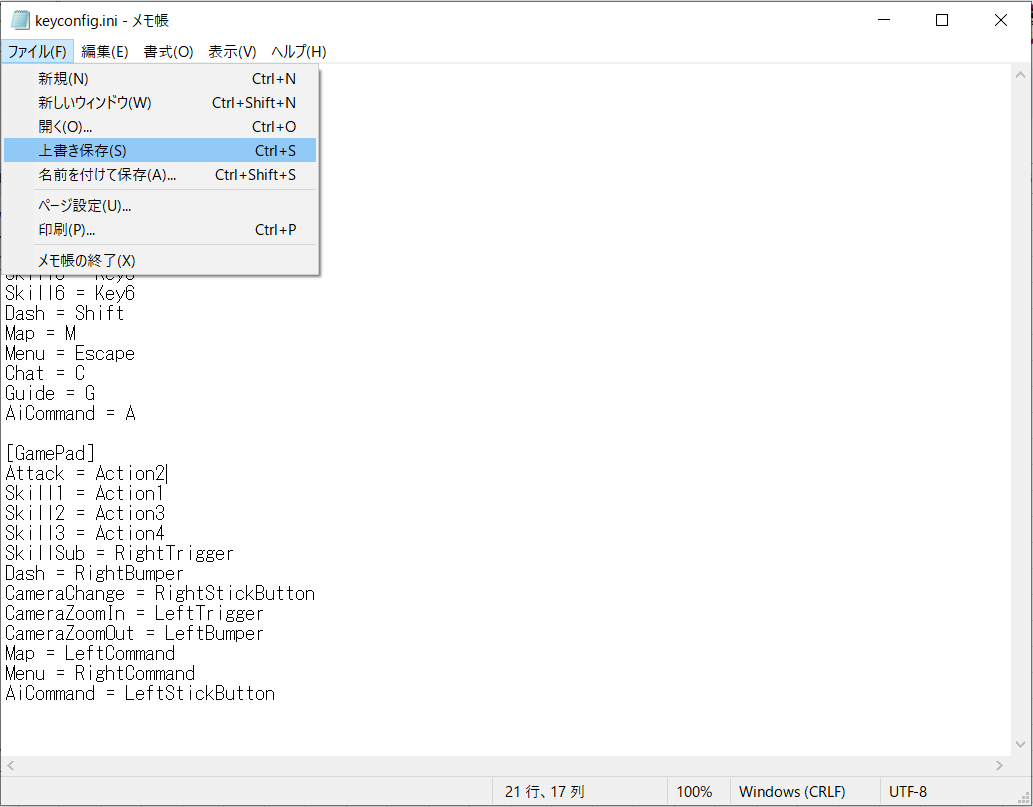Maximize the Notepad window
Screen dimensions: 1033x807
click(x=941, y=20)
